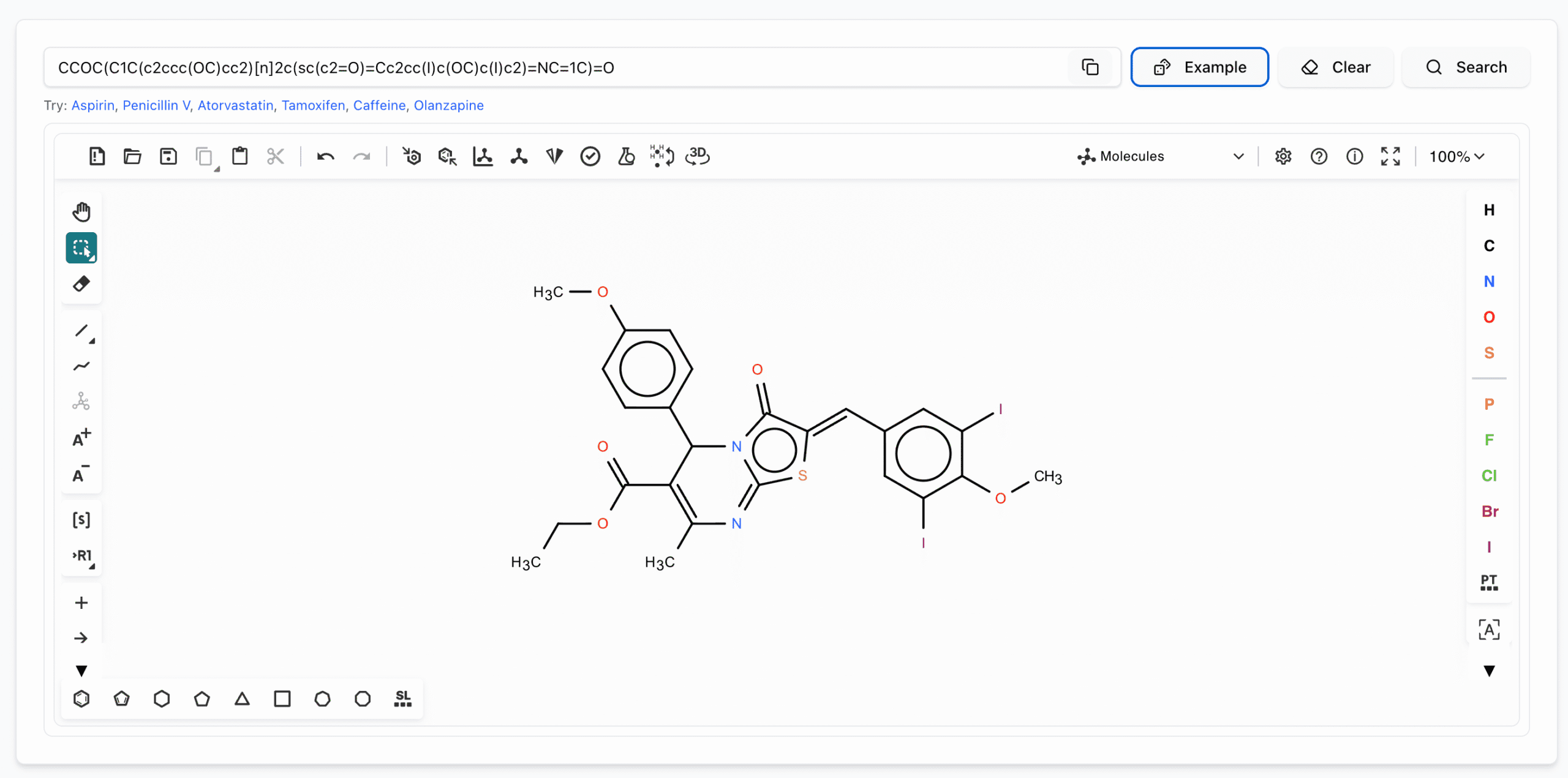Click the Aromatize structure icon

pyautogui.click(x=412, y=157)
